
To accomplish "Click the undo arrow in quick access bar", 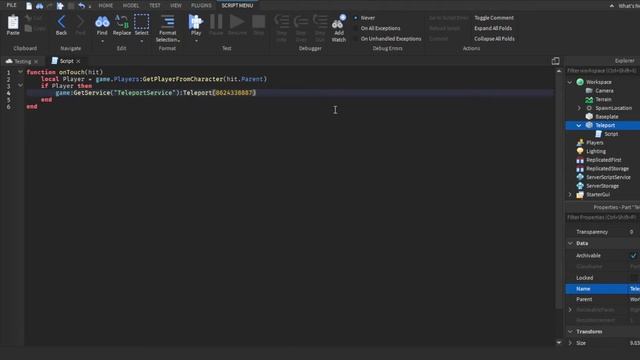I will (x=82, y=6).
